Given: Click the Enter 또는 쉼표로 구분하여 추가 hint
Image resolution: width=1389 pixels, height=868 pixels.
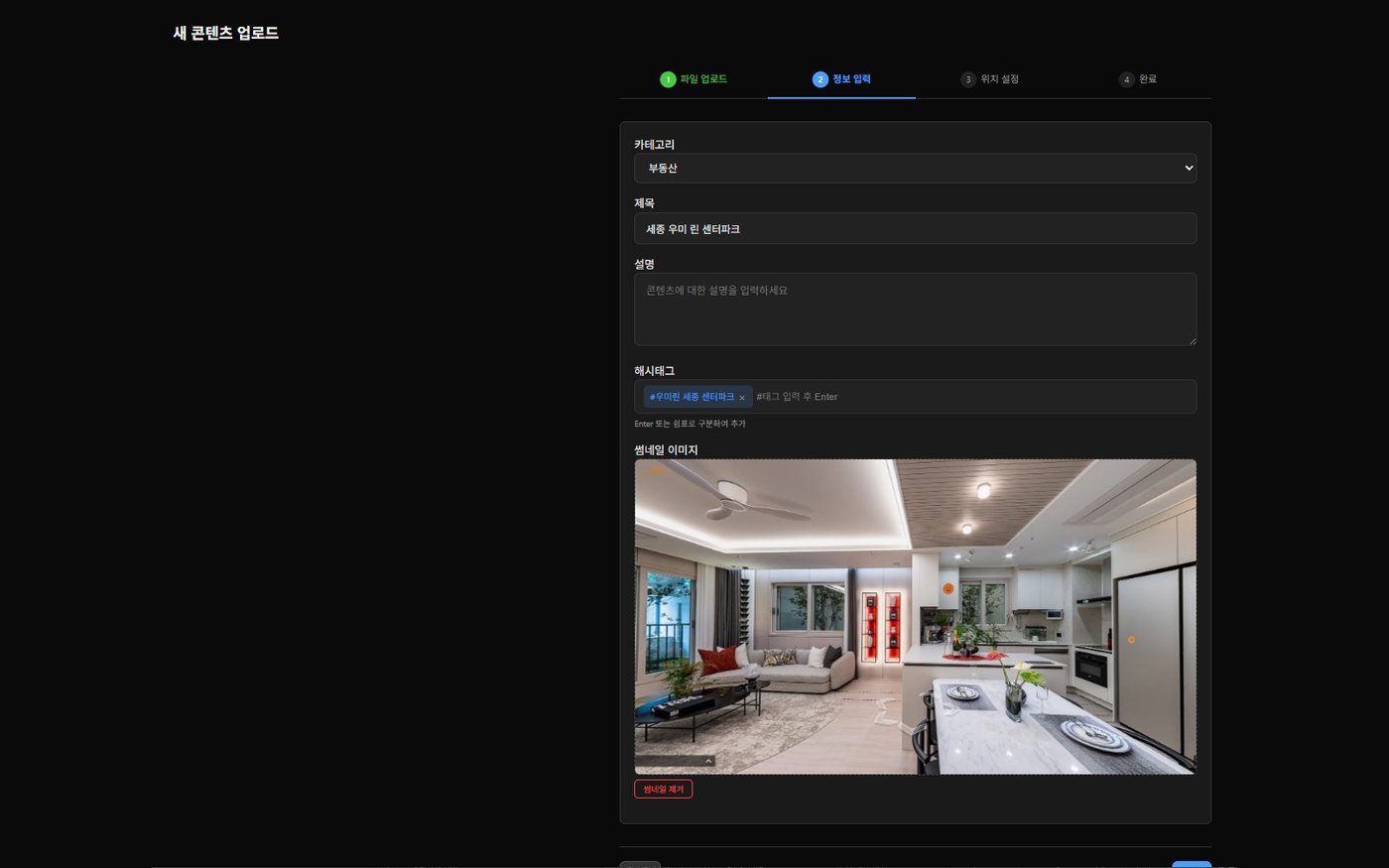Looking at the screenshot, I should tap(690, 424).
